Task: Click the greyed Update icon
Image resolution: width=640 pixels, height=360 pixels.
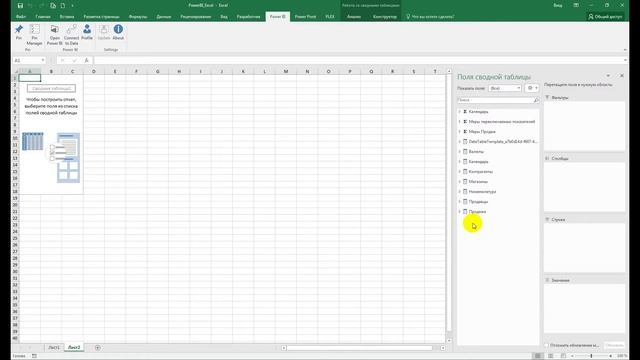Action: [x=104, y=29]
